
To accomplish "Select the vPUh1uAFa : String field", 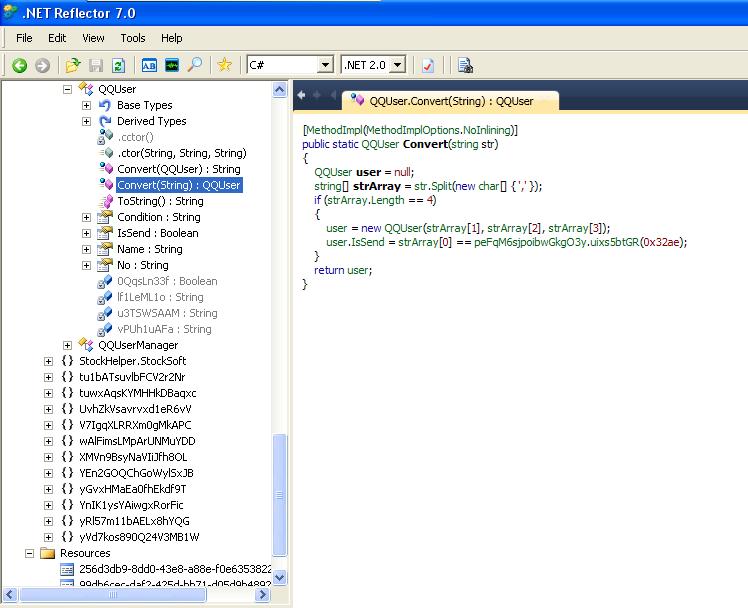I will pos(164,329).
